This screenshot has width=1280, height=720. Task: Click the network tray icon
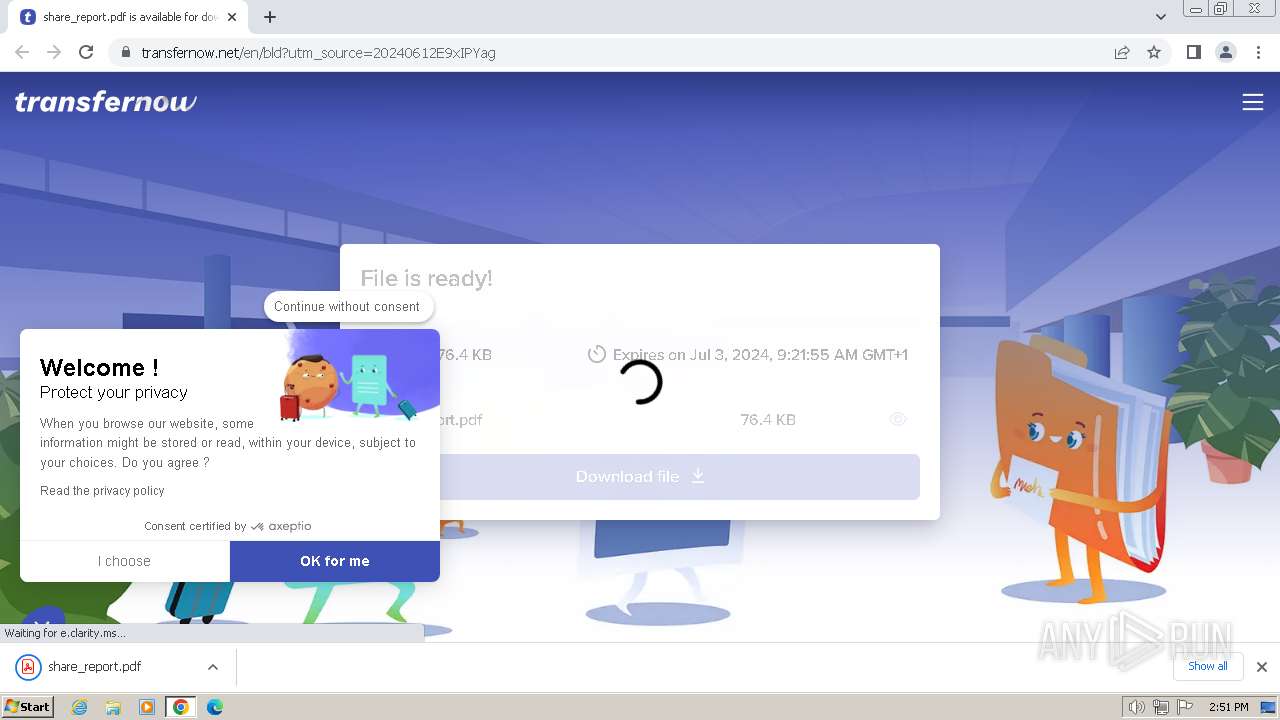coord(1161,707)
